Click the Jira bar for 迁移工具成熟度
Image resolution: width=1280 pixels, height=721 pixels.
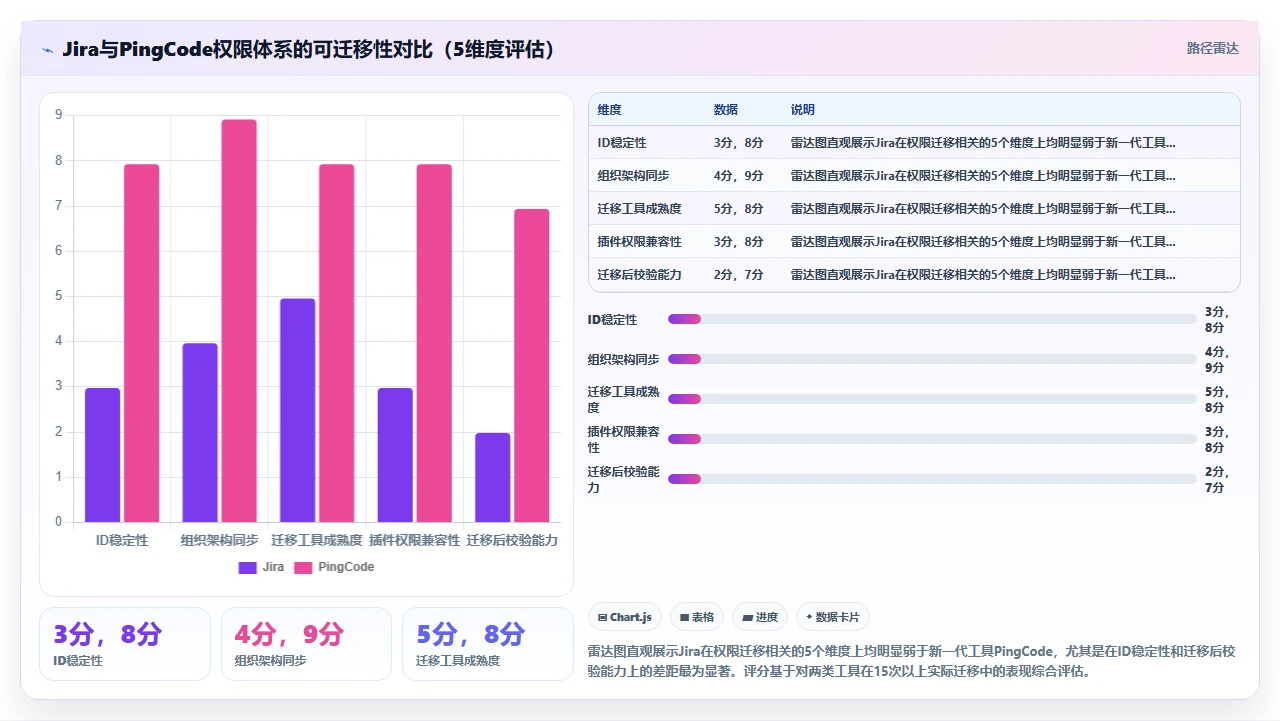click(x=297, y=410)
